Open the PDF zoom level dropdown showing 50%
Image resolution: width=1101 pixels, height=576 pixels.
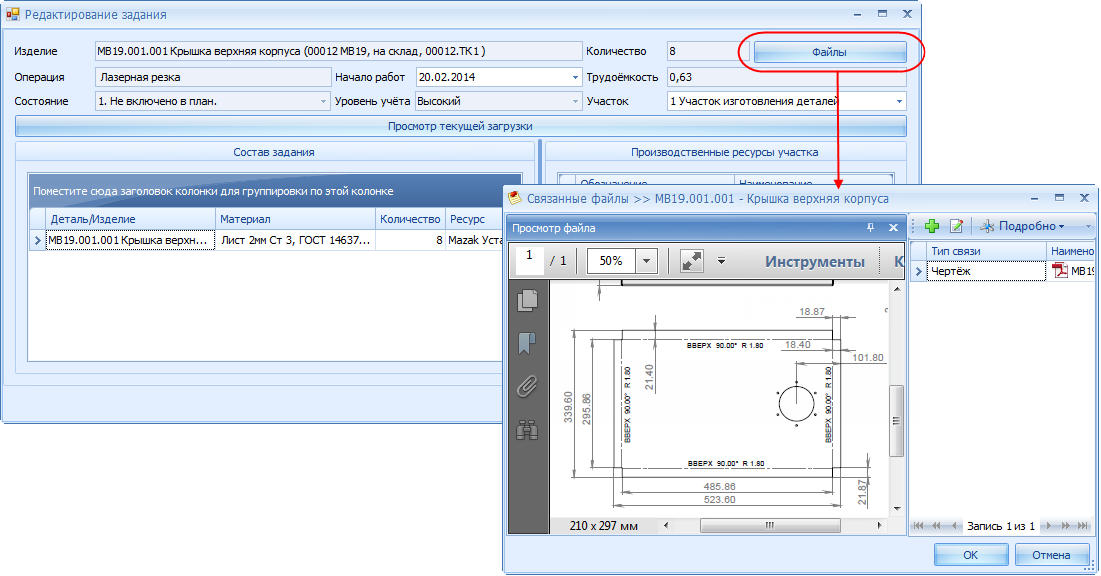click(646, 261)
